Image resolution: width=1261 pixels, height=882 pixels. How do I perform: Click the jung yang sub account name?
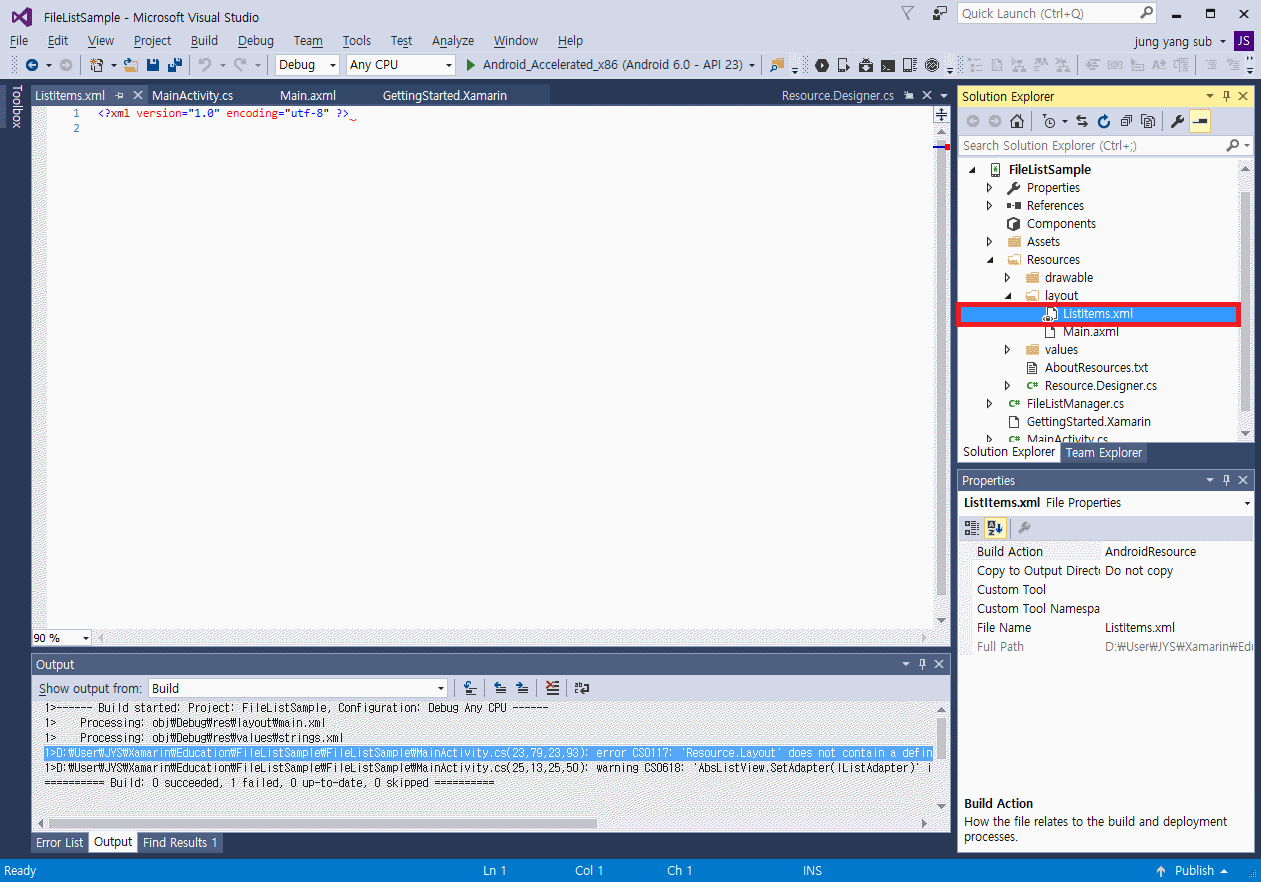[x=1174, y=41]
